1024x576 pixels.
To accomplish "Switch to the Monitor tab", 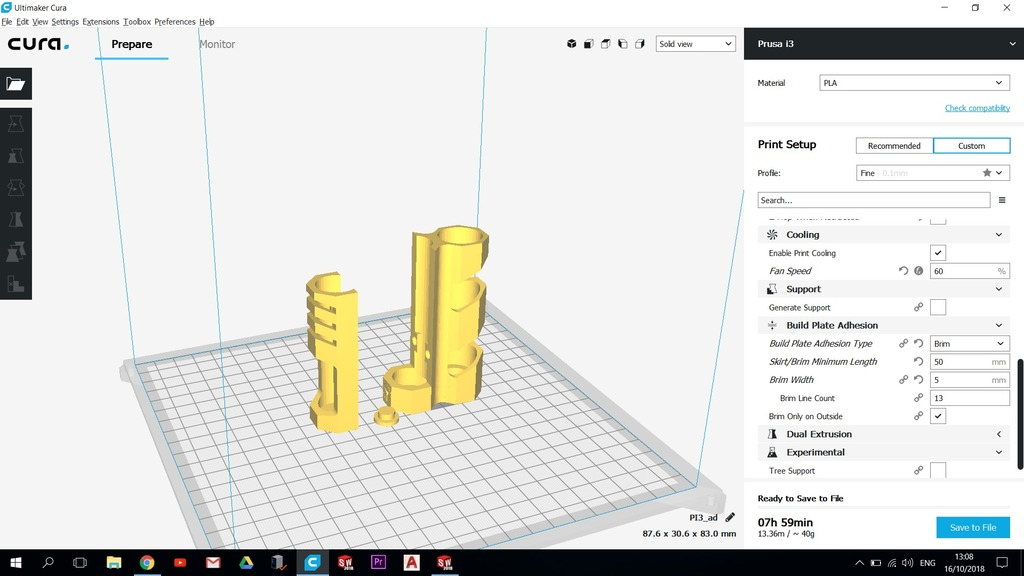I will pos(217,44).
